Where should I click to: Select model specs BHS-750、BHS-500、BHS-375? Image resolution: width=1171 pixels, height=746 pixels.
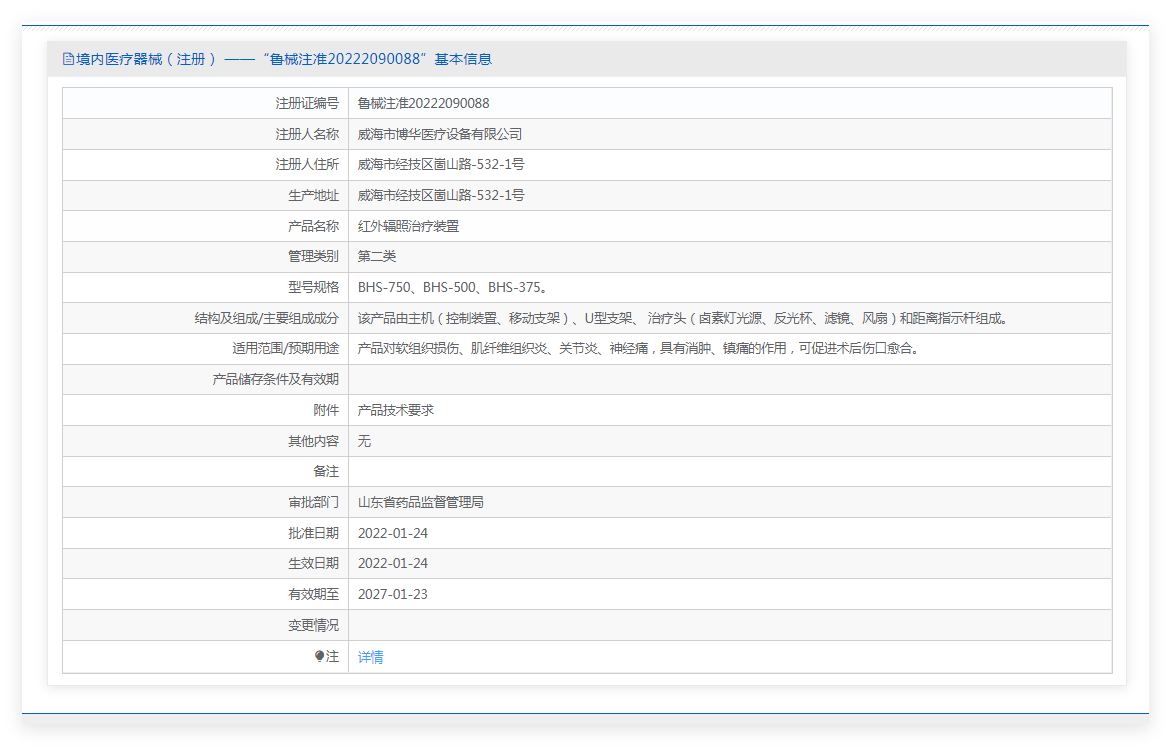pos(453,287)
